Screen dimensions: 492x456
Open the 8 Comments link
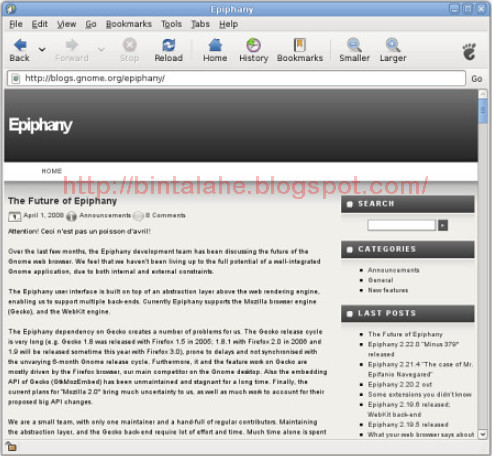coord(165,215)
